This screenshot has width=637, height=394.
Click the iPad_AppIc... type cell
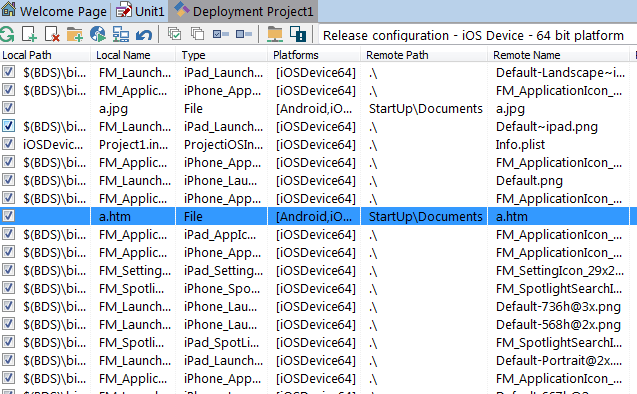220,235
